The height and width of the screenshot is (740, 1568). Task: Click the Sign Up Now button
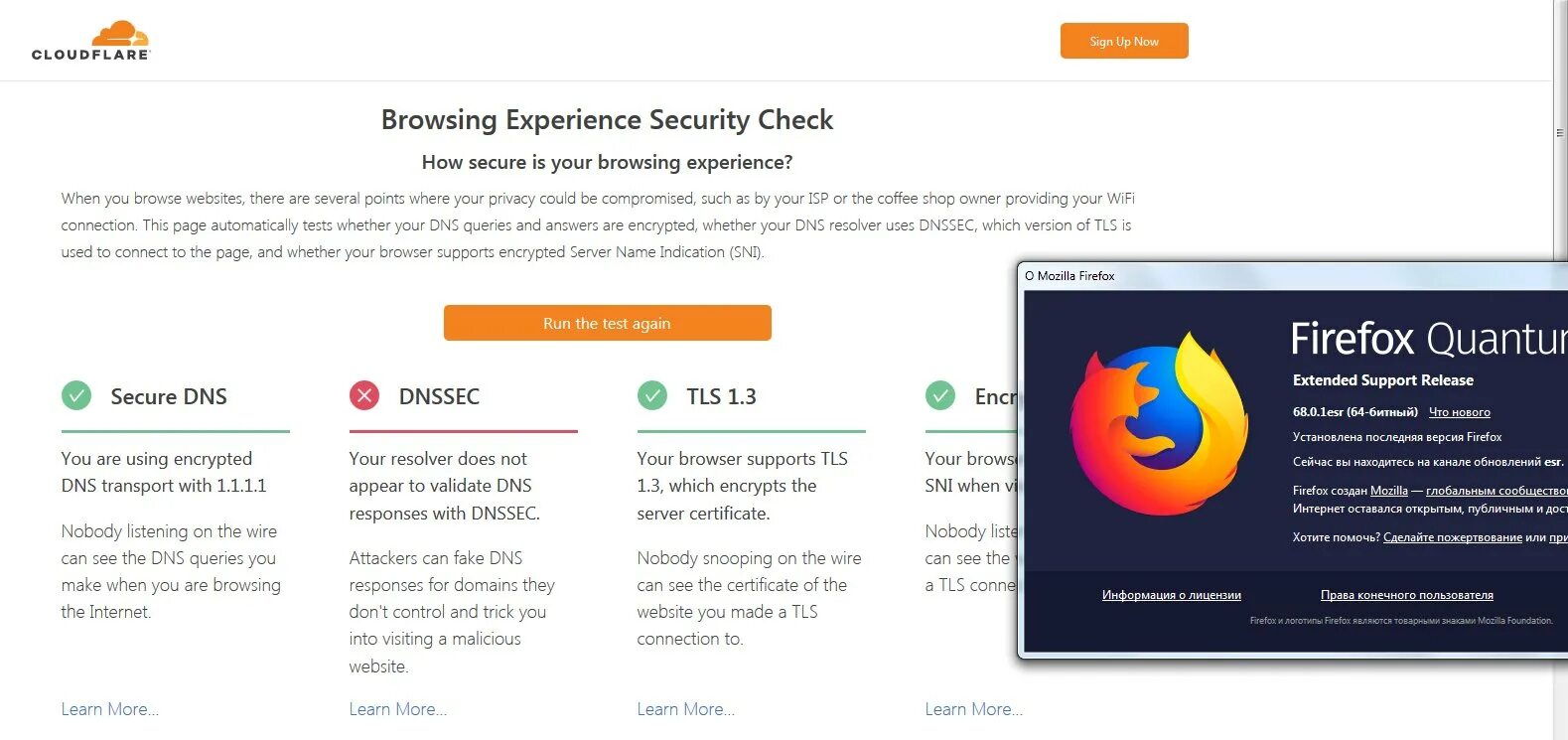[x=1124, y=41]
